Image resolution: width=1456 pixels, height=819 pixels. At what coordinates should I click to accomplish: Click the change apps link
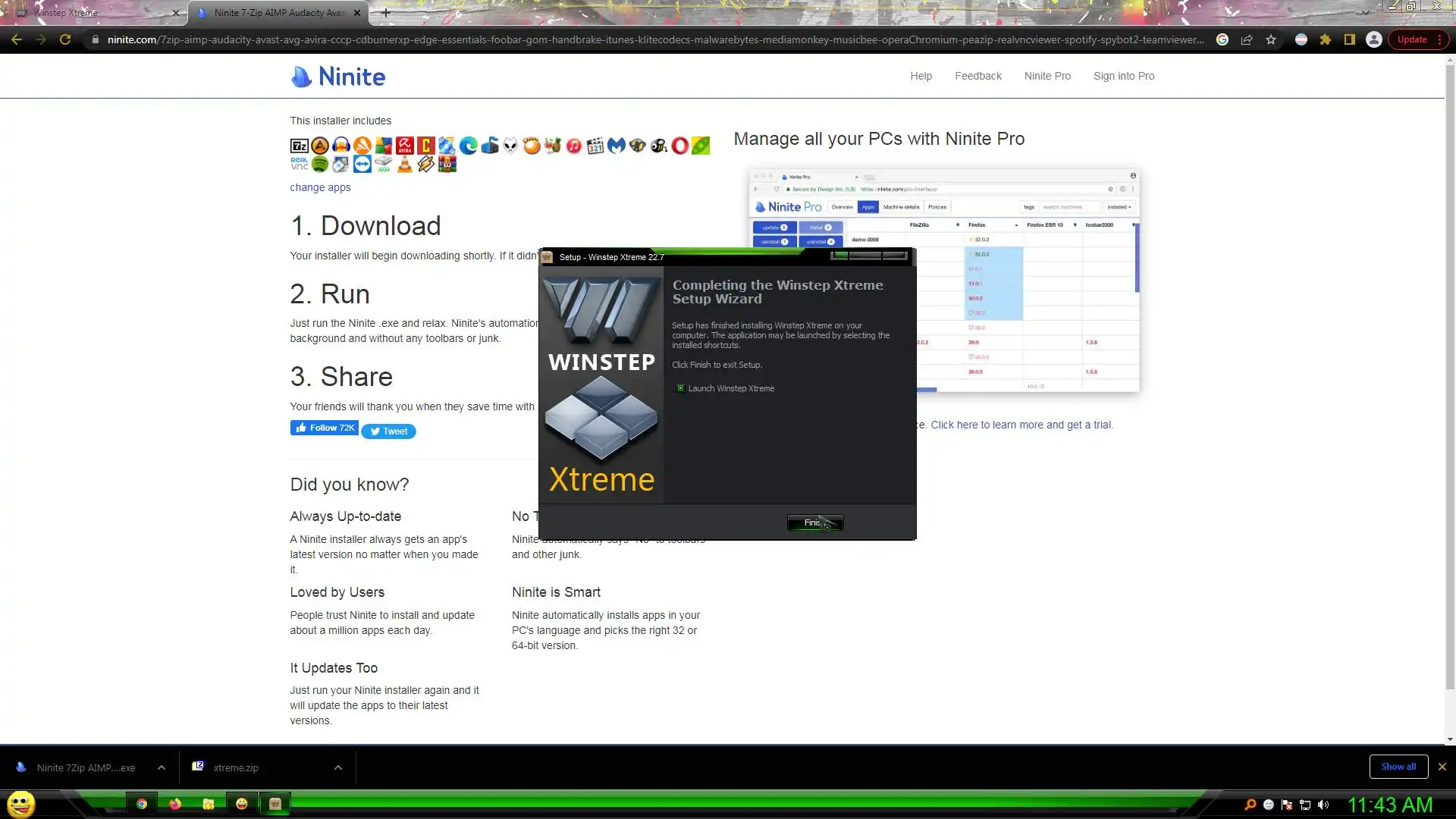(320, 187)
